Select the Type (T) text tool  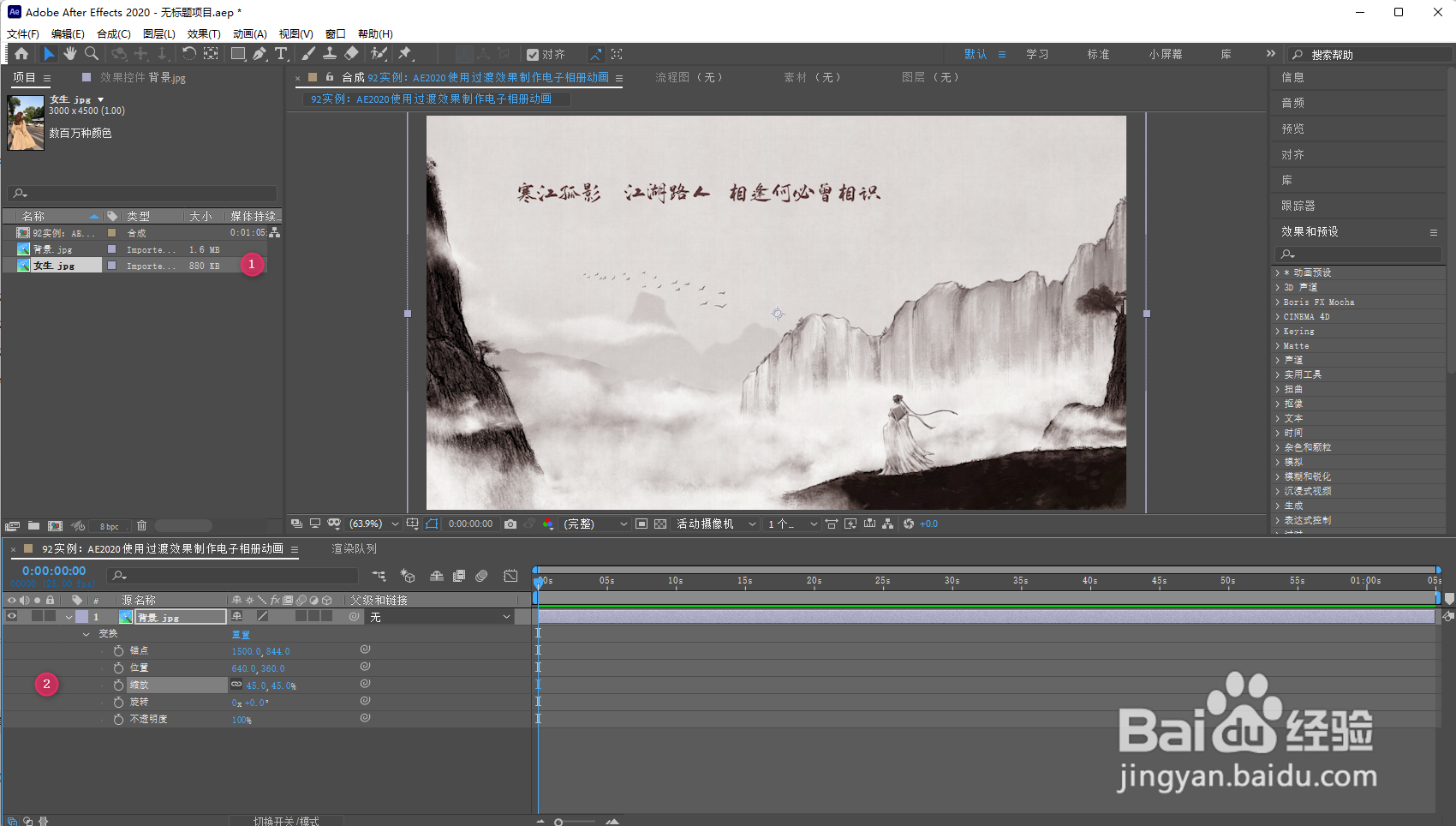[281, 54]
